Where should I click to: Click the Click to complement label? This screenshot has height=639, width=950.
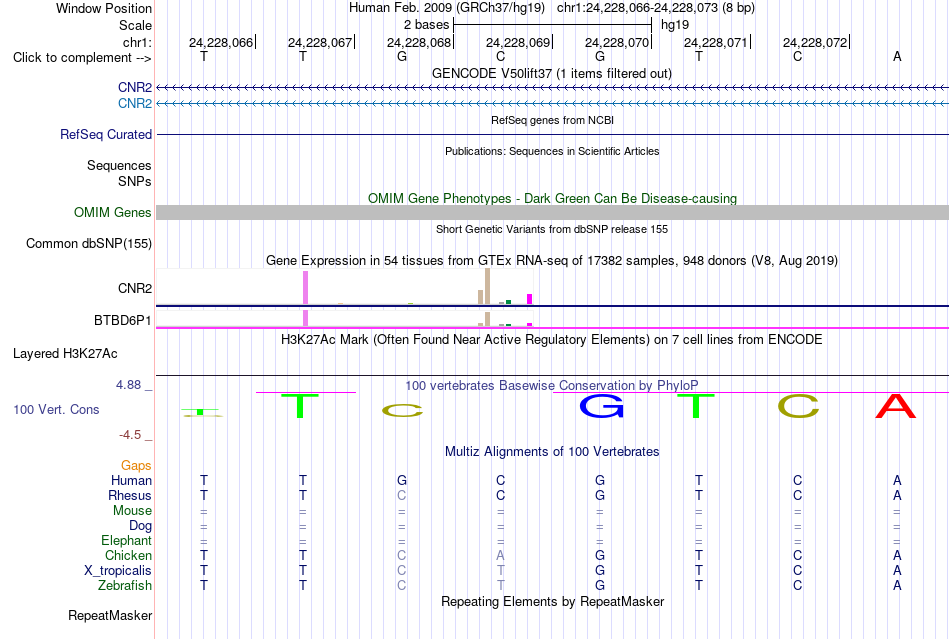tap(82, 58)
